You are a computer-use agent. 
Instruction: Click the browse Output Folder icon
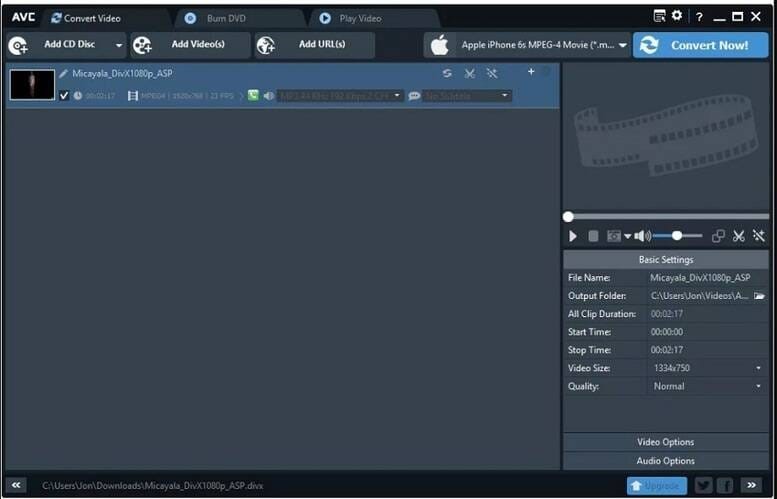click(759, 296)
